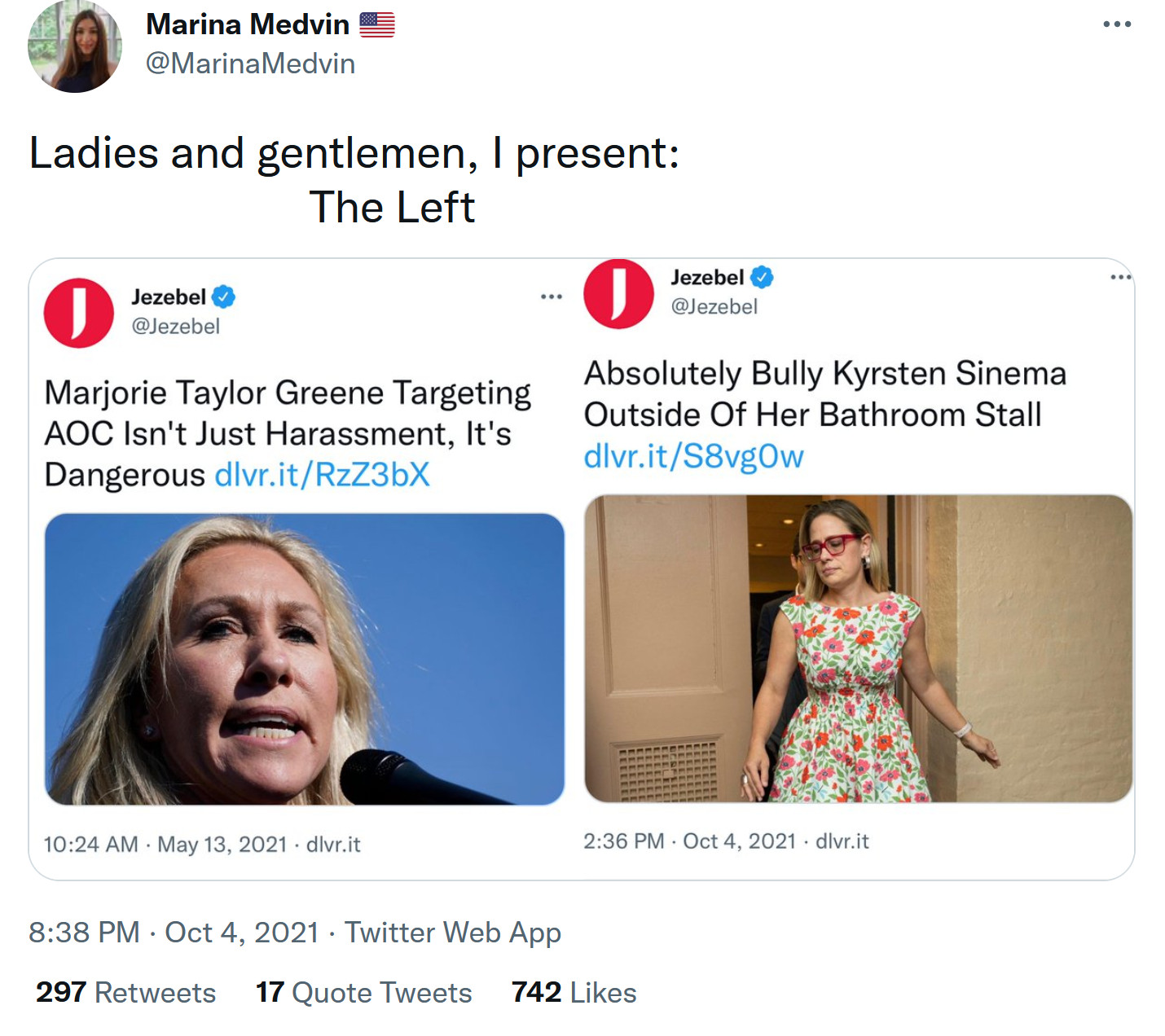Show the 17 Quote Tweets list
The width and height of the screenshot is (1165, 1036).
[x=363, y=992]
